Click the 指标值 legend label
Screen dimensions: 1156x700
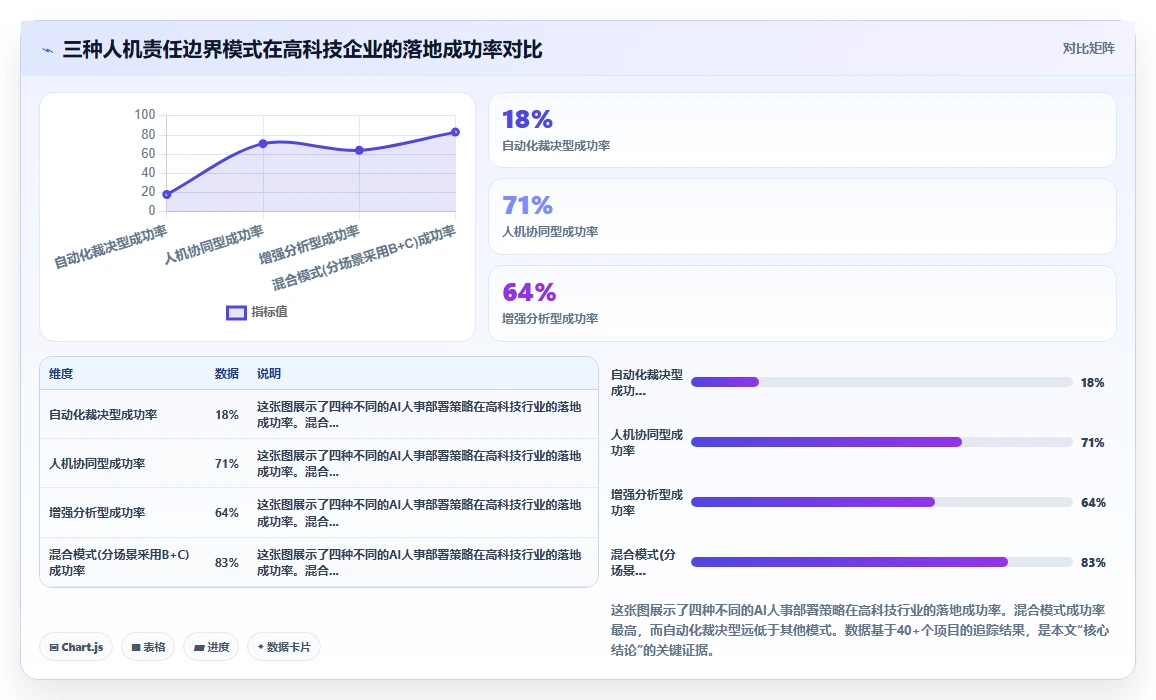[x=269, y=312]
